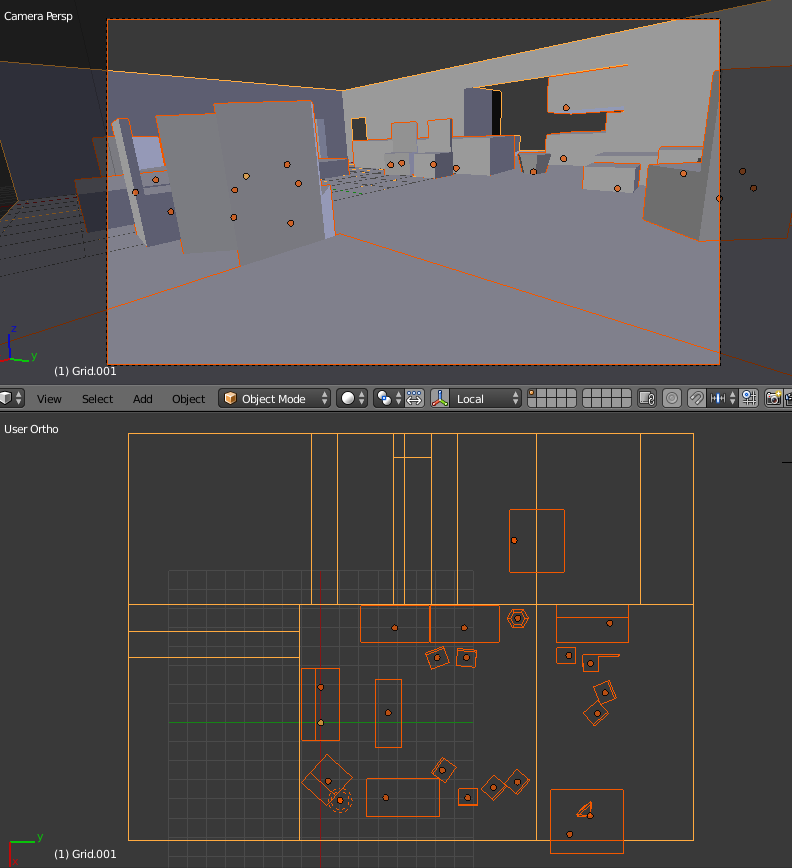Viewport: 792px width, 868px height.
Task: Select the hexagonal object in ortho view
Action: coord(517,618)
